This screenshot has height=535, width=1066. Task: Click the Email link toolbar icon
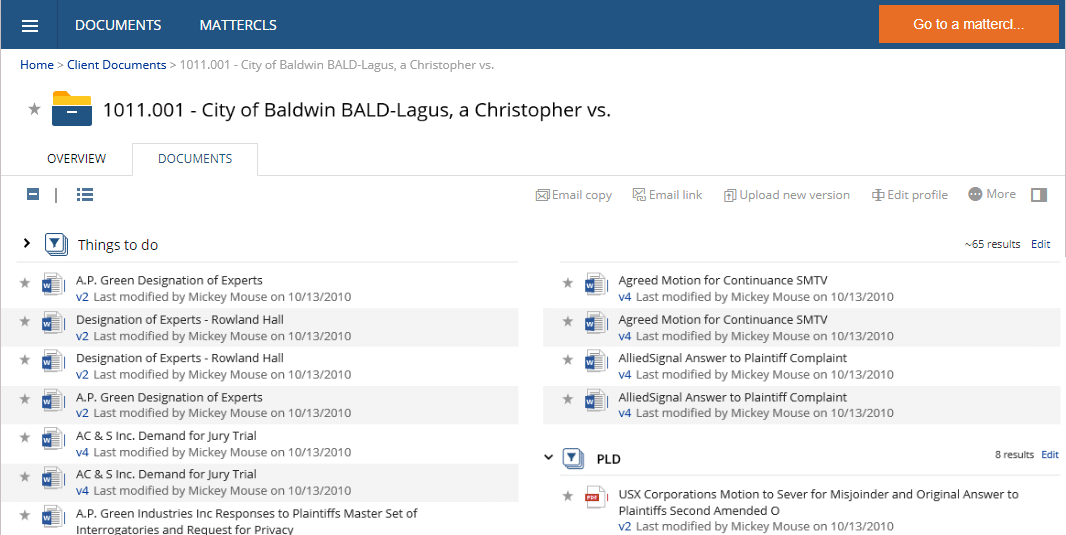639,195
